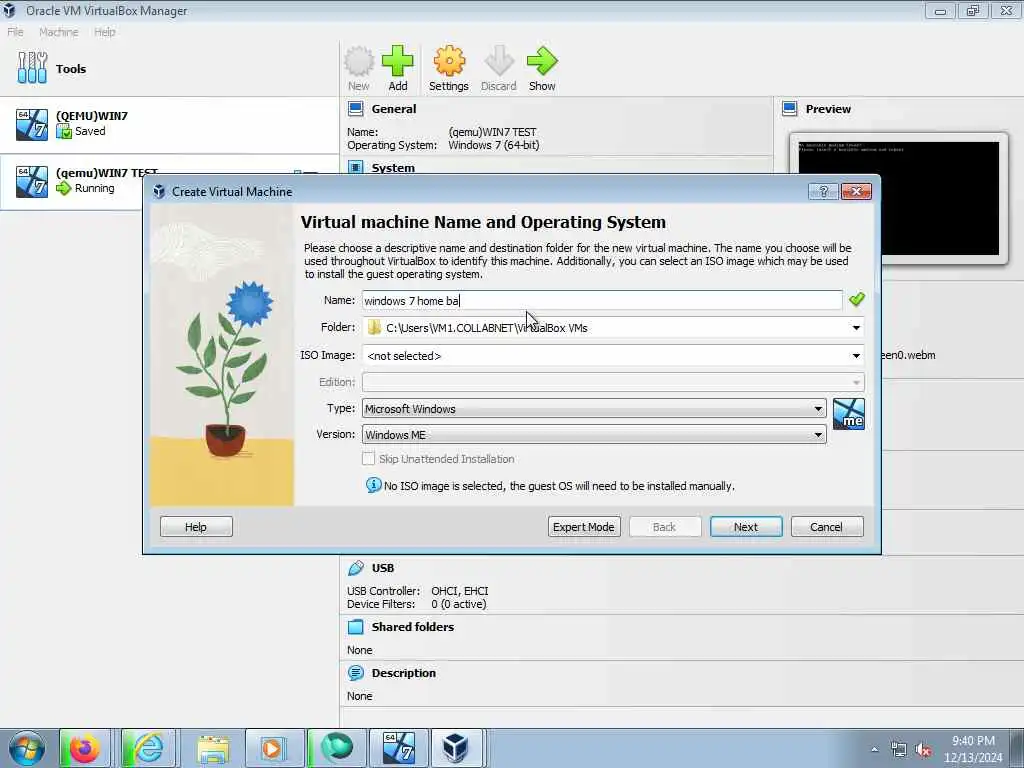
Task: Click the Help button in dialog
Action: coord(196,526)
